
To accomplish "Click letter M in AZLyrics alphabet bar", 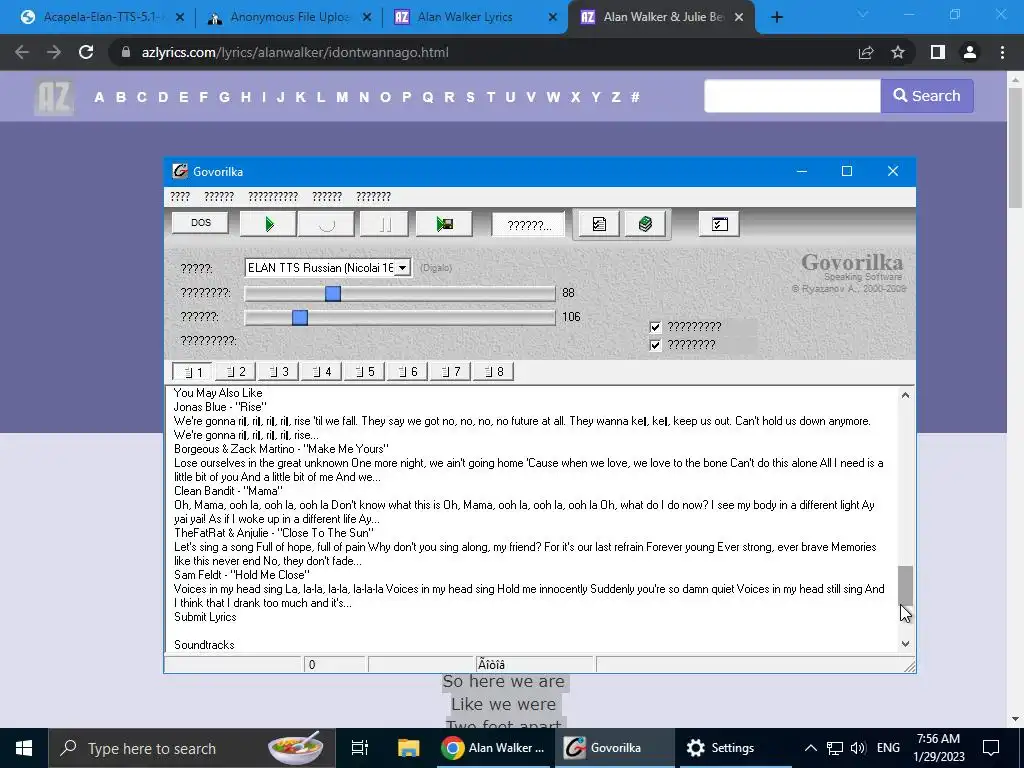I will point(342,97).
